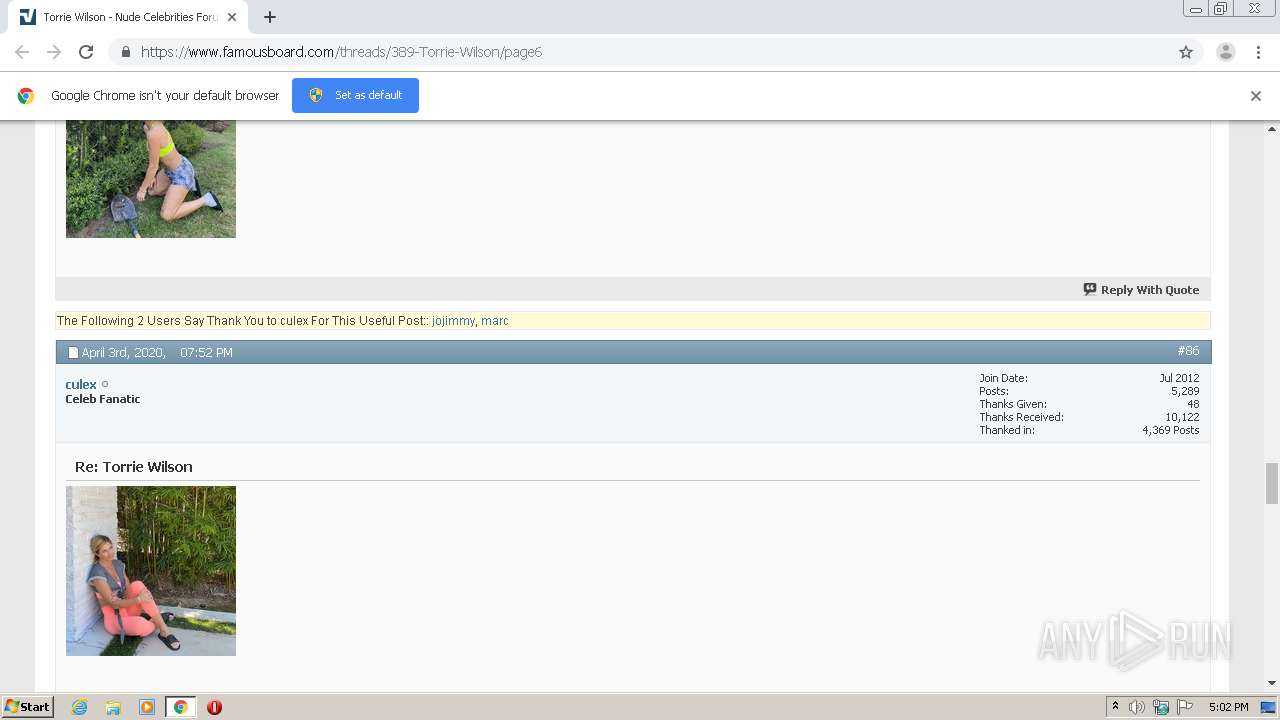Go forward to the next page
This screenshot has height=720, width=1280.
[54, 52]
